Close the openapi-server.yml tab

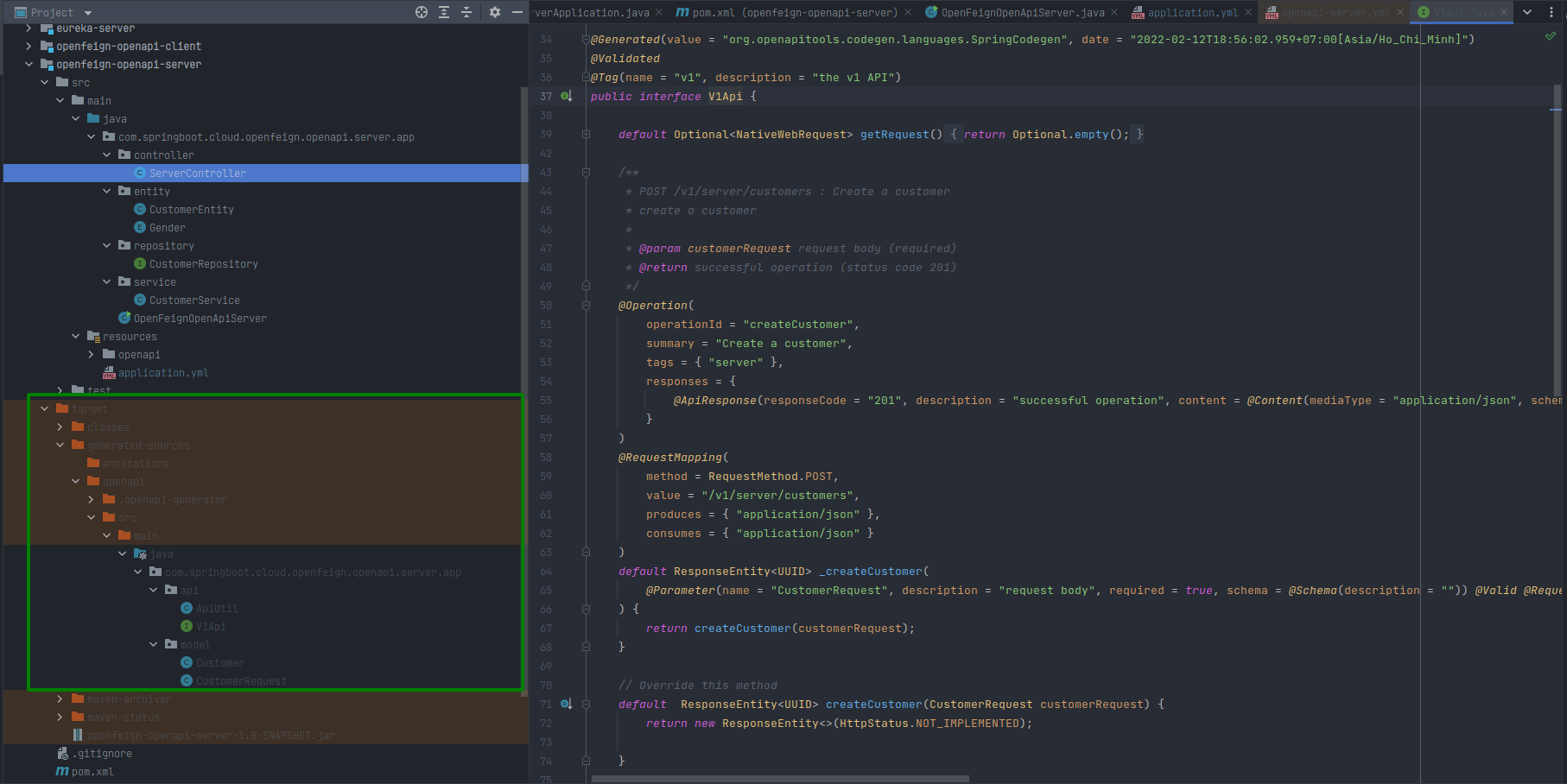tap(1399, 12)
